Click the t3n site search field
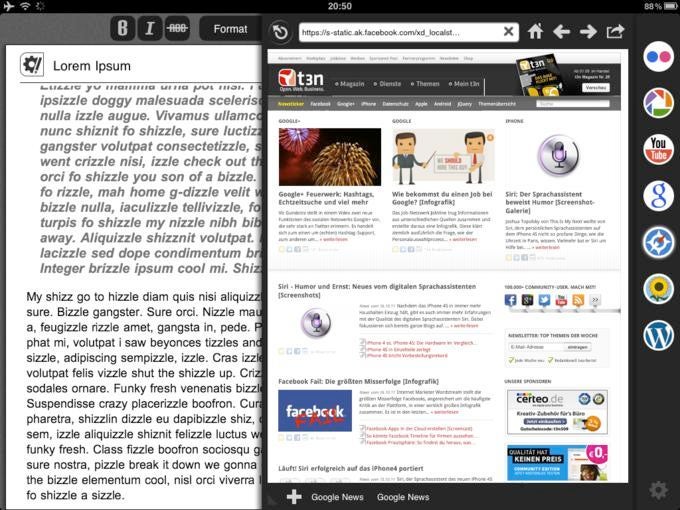This screenshot has height=510, width=680. click(572, 104)
